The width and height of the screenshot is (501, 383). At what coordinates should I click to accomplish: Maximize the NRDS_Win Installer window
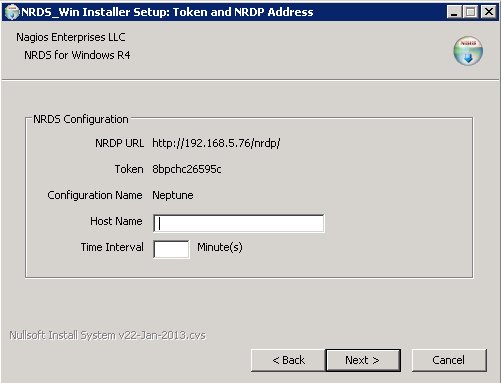(471, 12)
